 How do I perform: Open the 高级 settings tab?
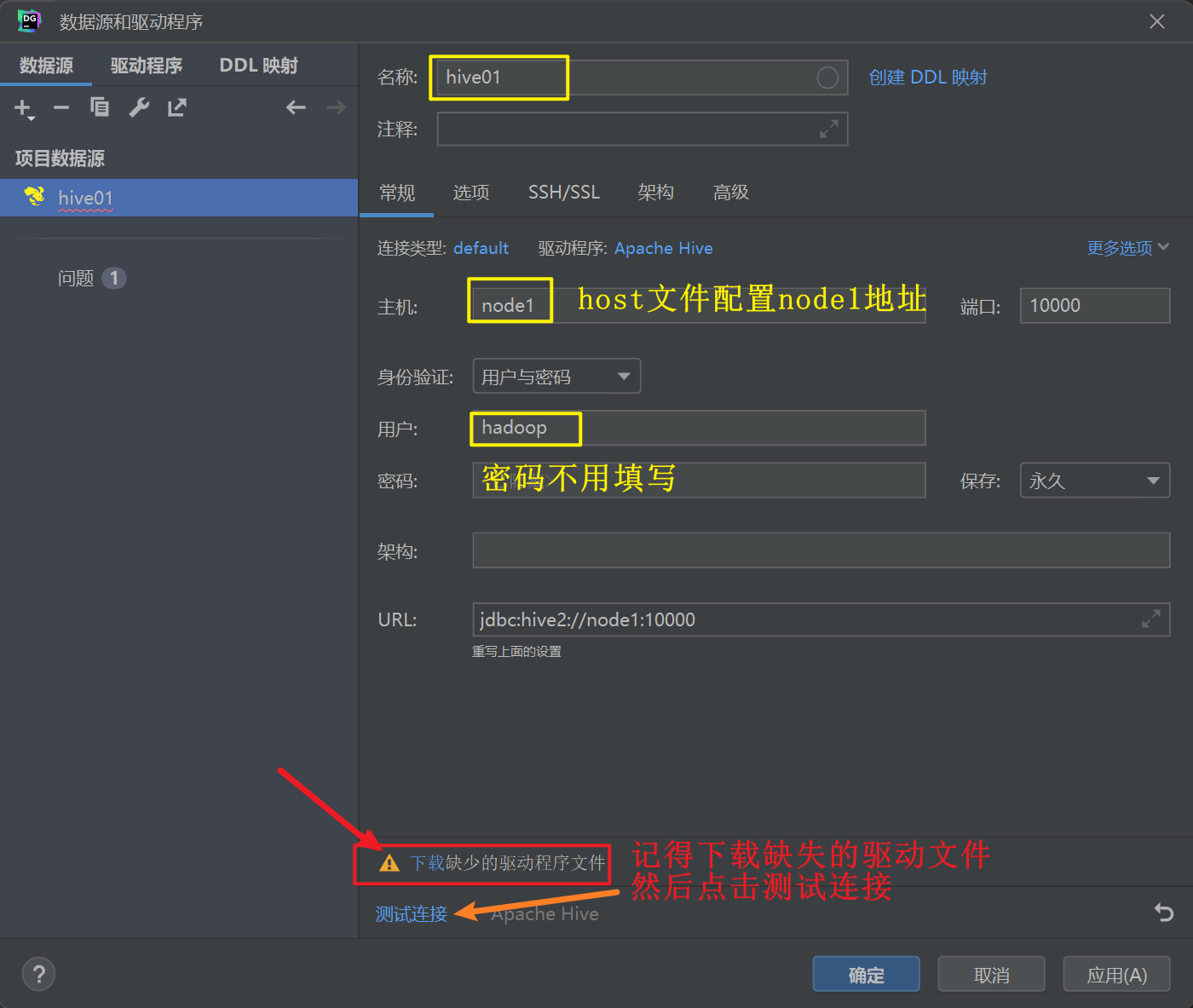pyautogui.click(x=731, y=193)
